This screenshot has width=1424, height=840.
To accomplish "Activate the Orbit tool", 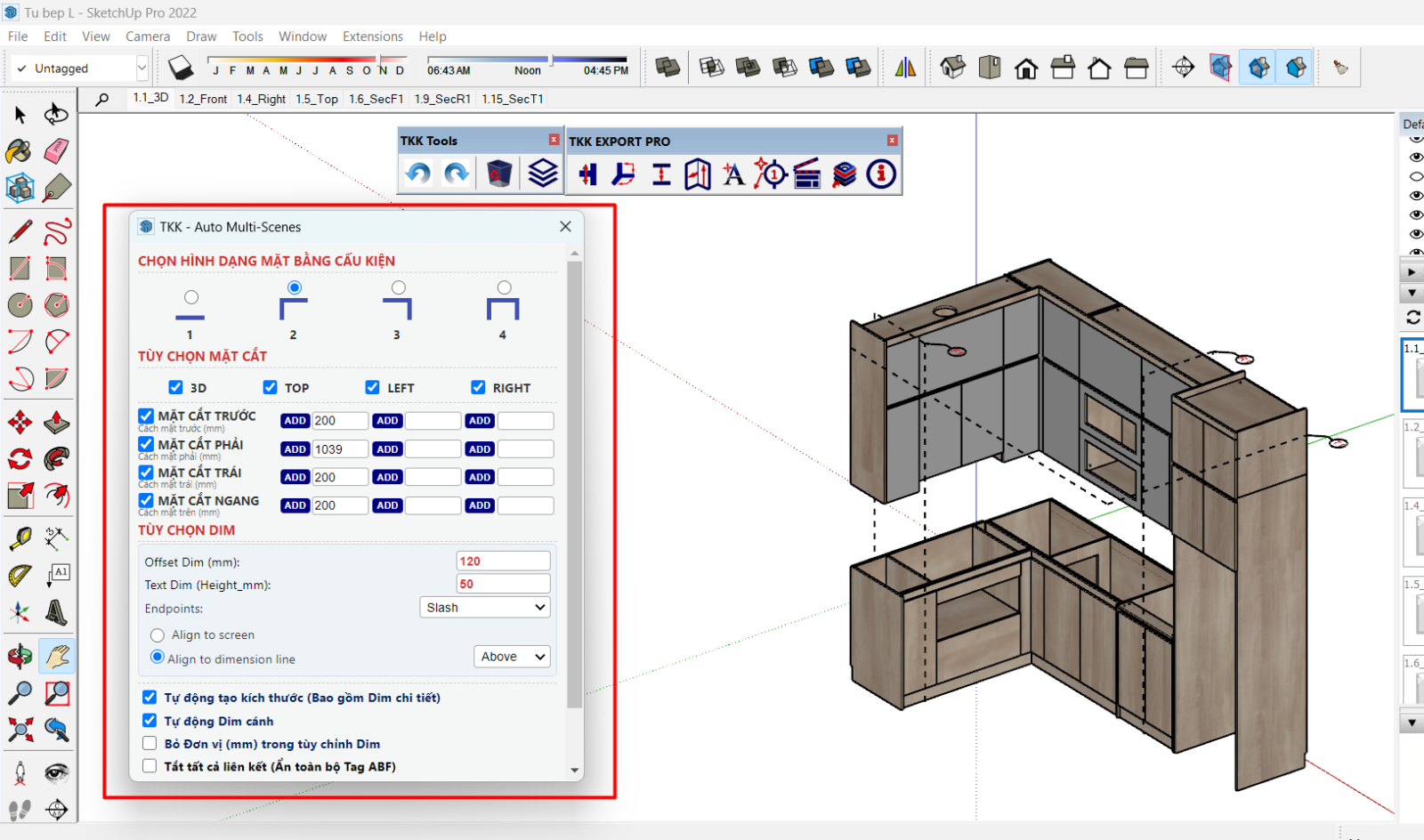I will [20, 657].
